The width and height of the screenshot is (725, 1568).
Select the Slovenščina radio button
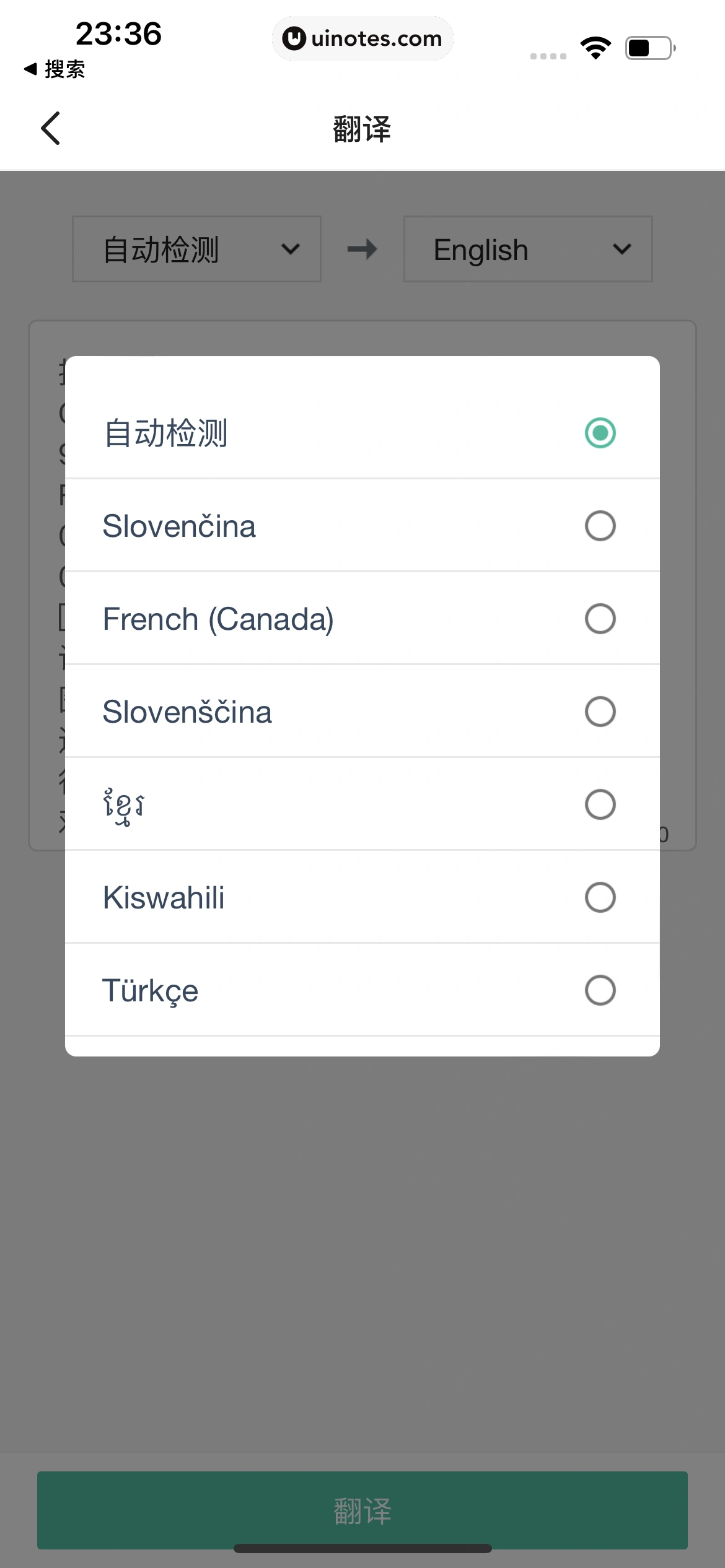pos(600,712)
